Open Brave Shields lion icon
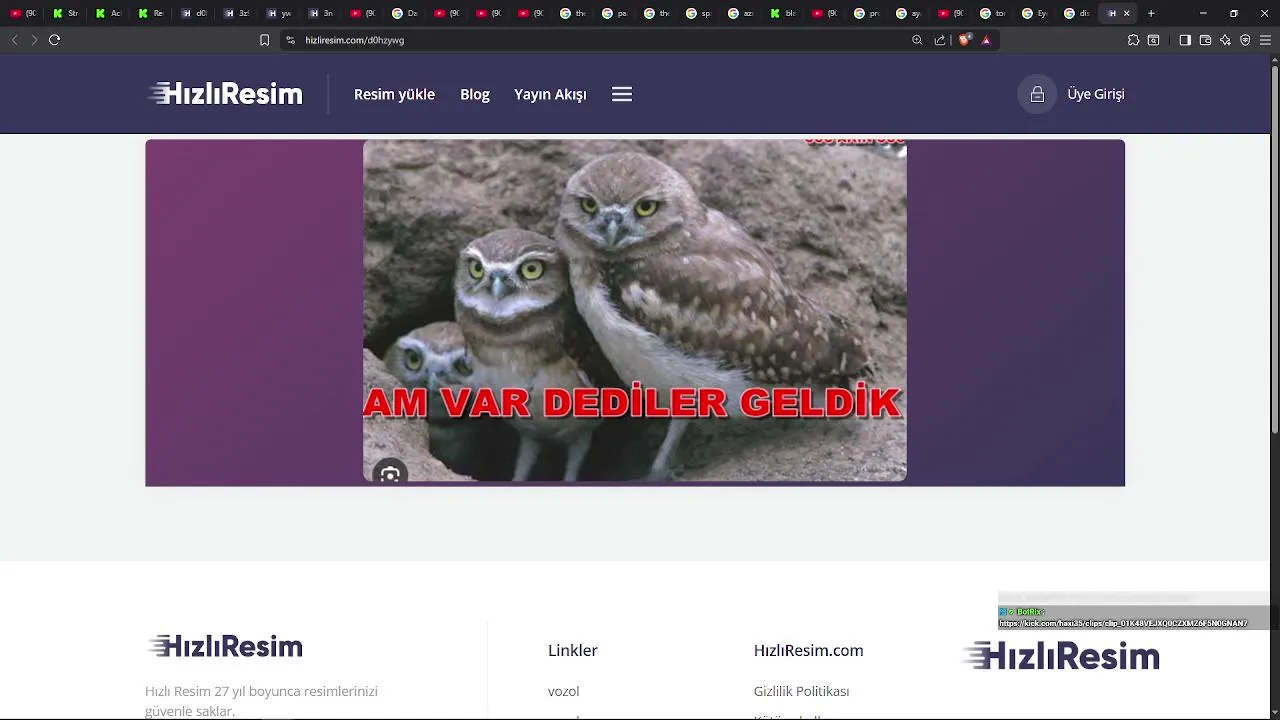The image size is (1280, 720). click(964, 40)
